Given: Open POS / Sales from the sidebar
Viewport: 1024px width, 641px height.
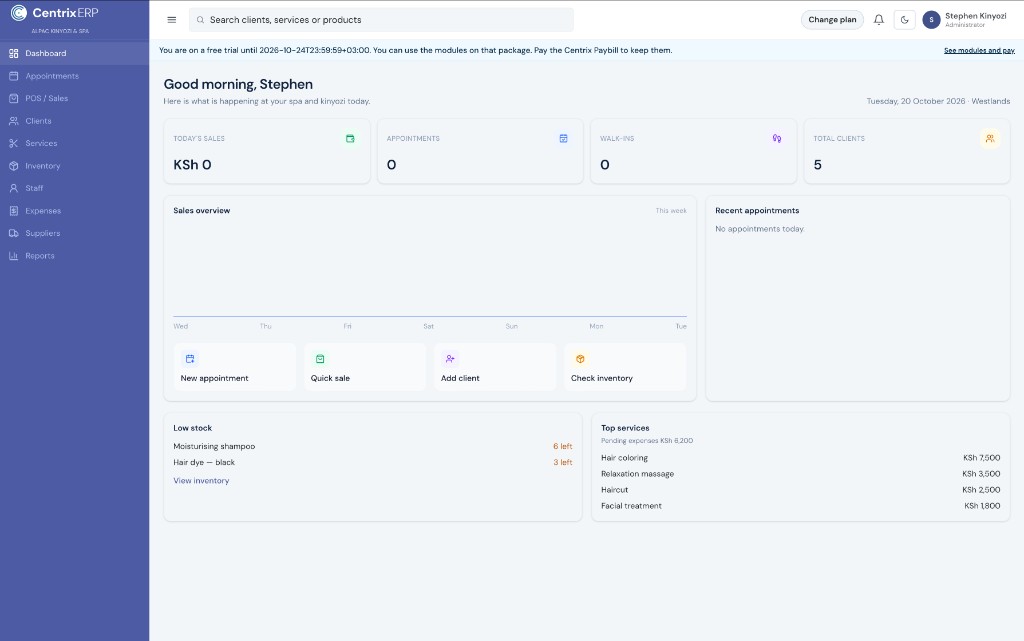Looking at the screenshot, I should pos(74,99).
